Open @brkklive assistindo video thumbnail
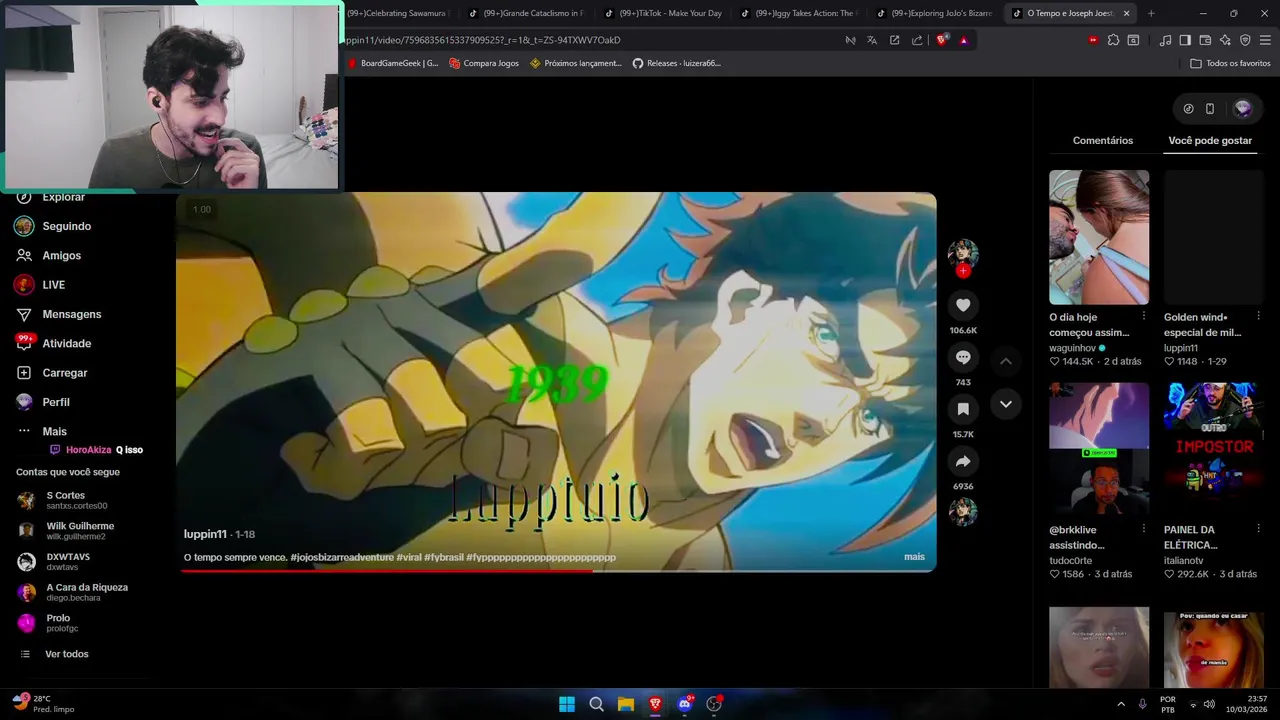 (x=1099, y=449)
